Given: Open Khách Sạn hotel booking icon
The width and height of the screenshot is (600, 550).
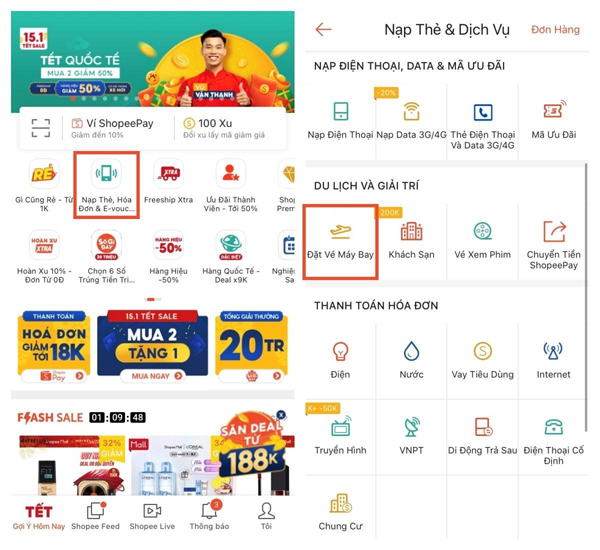Looking at the screenshot, I should 411,231.
